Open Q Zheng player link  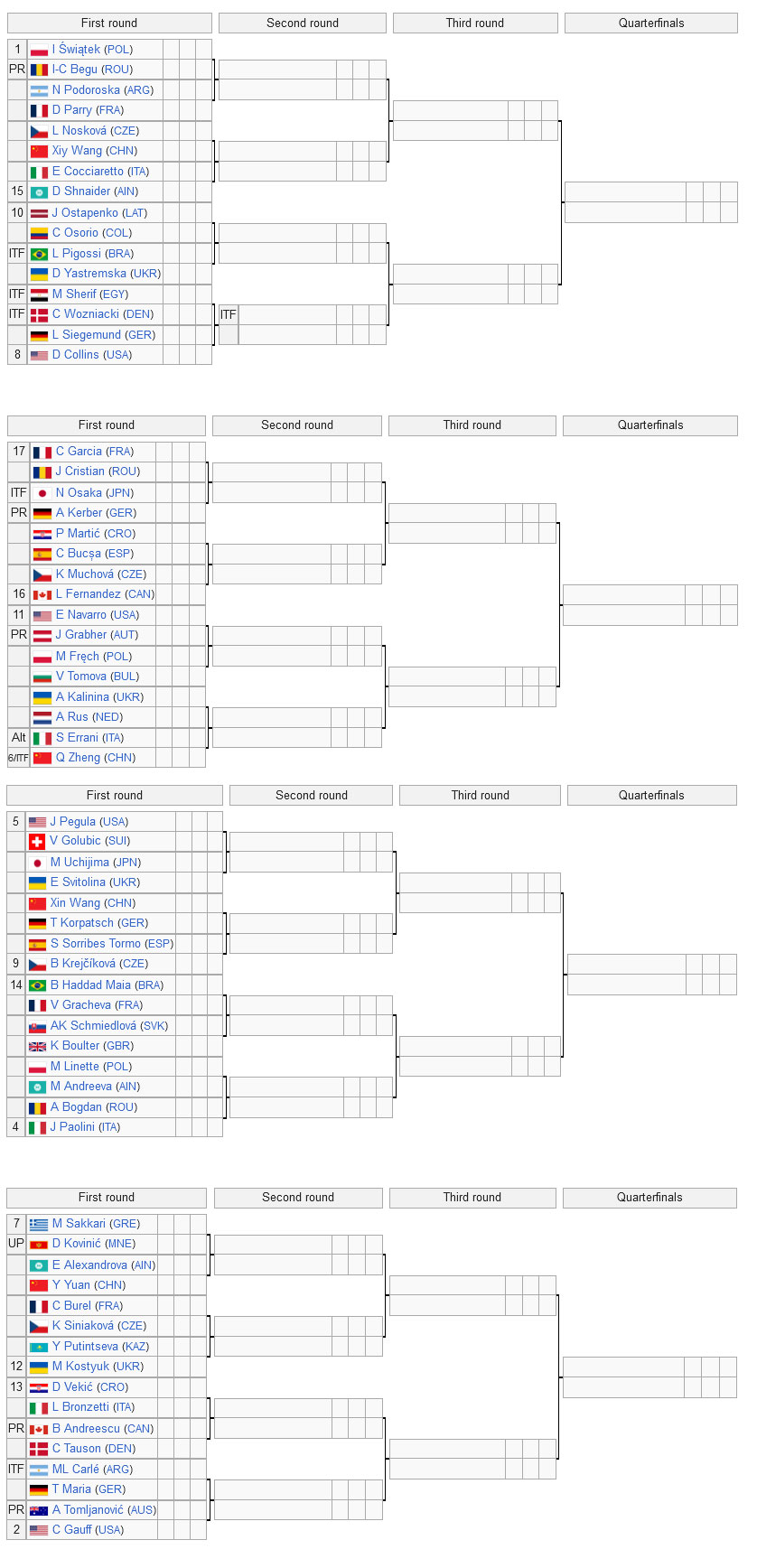click(x=78, y=758)
